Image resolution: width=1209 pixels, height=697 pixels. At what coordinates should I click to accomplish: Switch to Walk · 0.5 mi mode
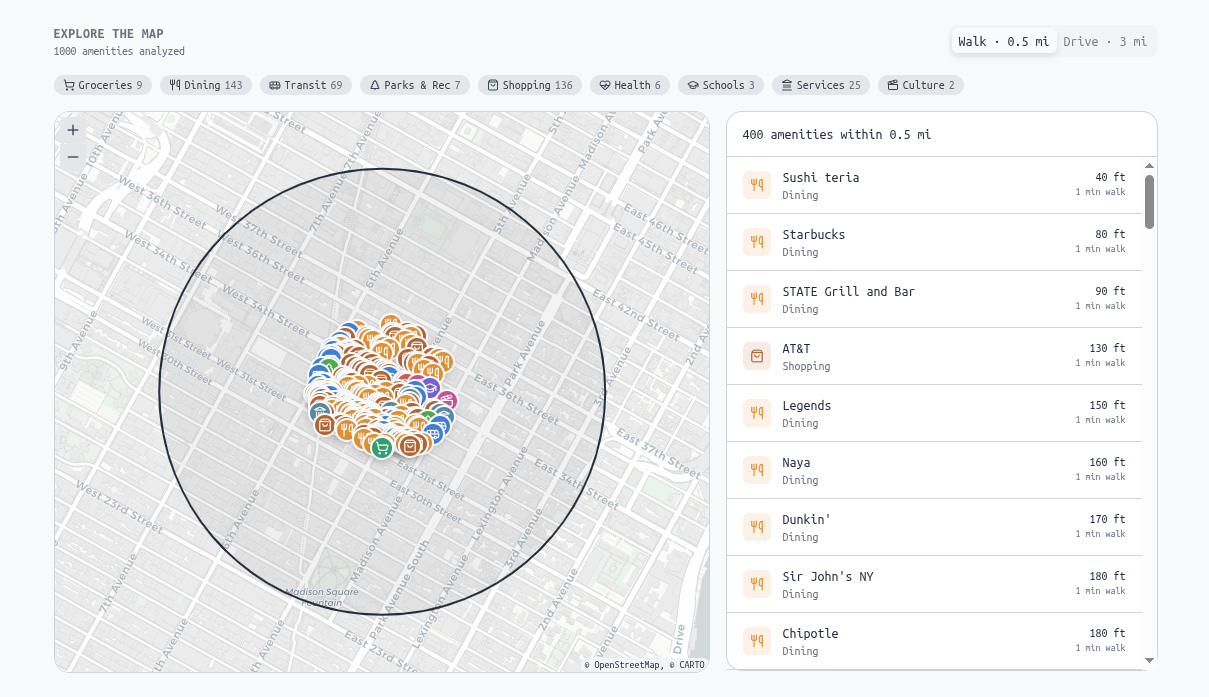point(1003,41)
